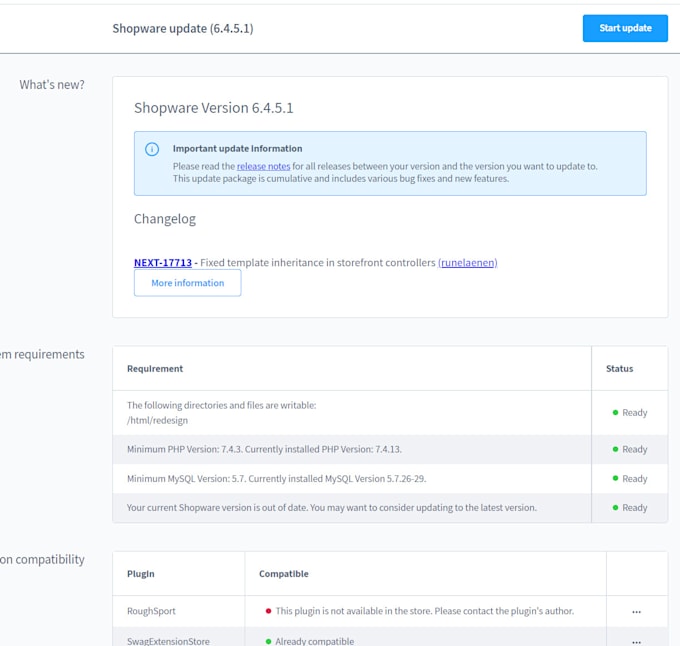The width and height of the screenshot is (680, 646).
Task: Click the Plugin column header
Action: coord(141,574)
